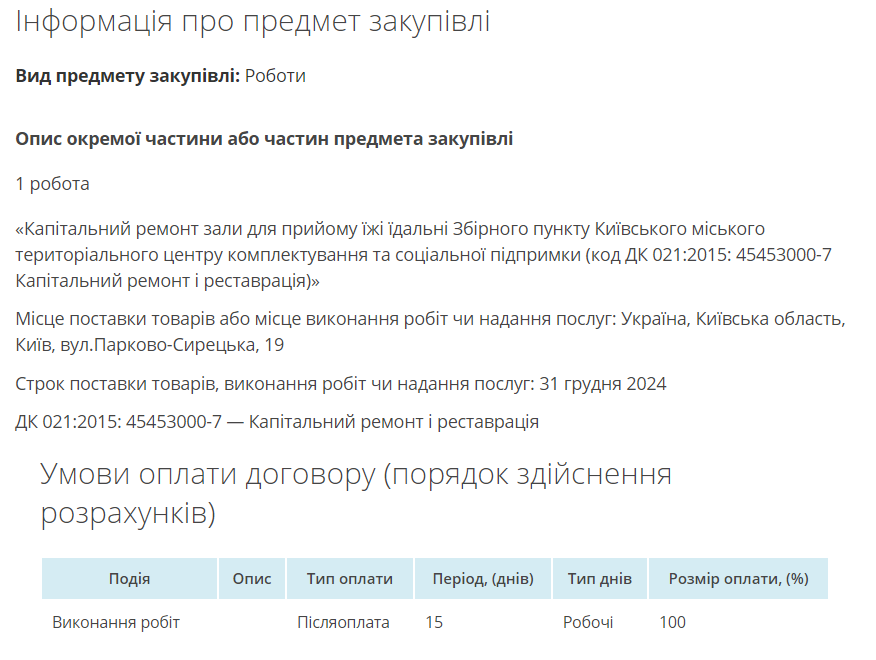The image size is (876, 660).
Task: Click the 'Післяоплата' payment type cell
Action: (x=343, y=622)
